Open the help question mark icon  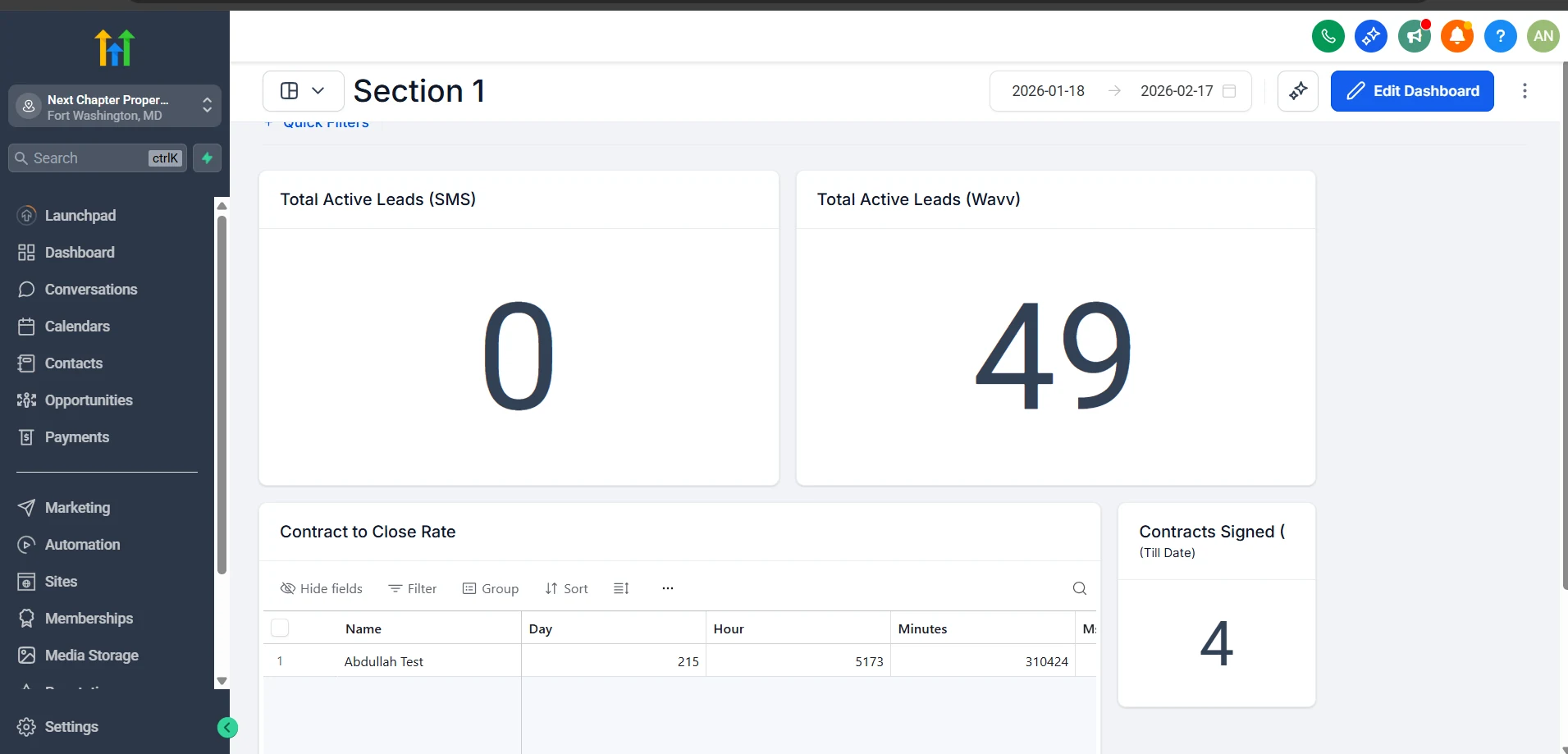[1500, 36]
